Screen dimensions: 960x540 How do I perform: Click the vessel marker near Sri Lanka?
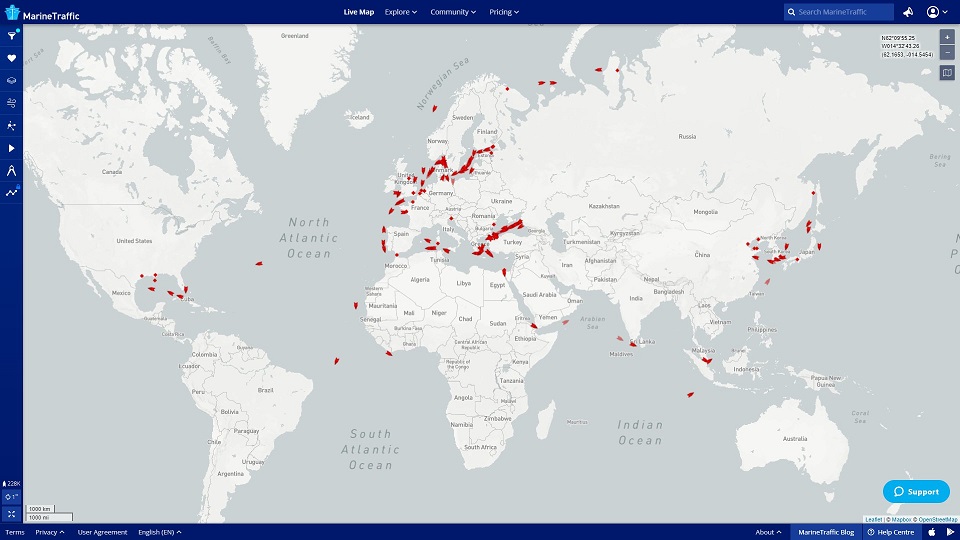(633, 344)
